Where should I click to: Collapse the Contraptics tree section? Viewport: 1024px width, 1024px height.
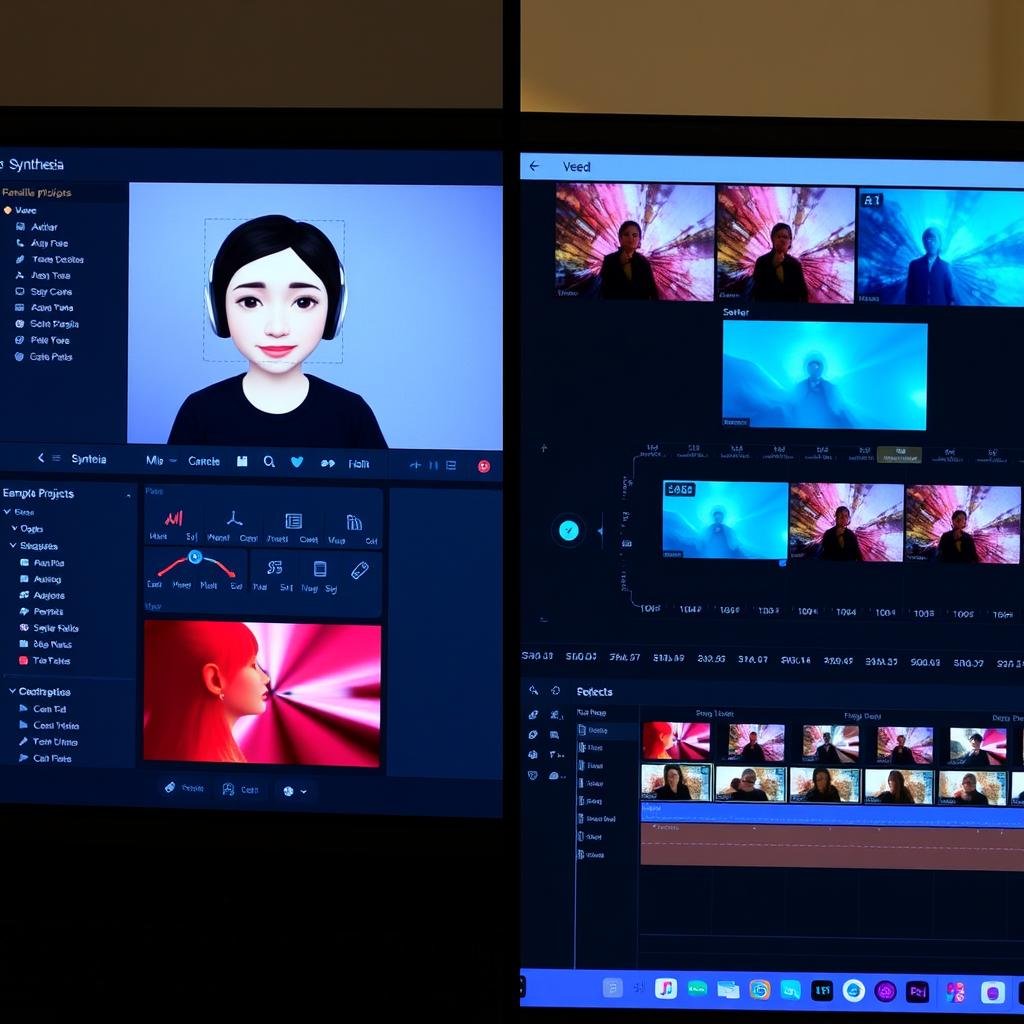tap(12, 691)
